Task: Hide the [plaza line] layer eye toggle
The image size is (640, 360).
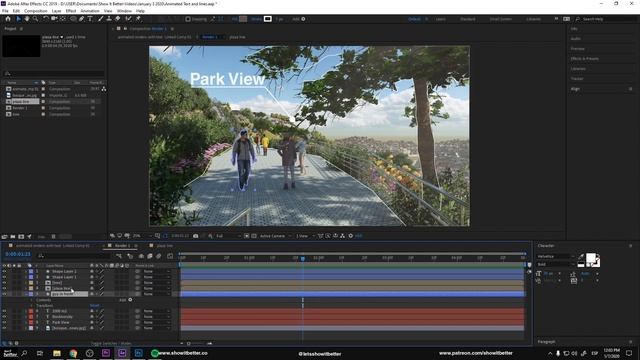Action: pos(4,288)
